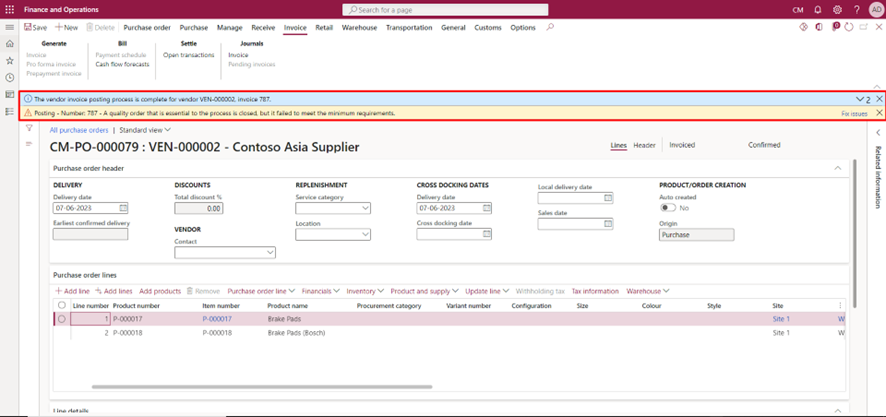
Task: Go to All purchase orders link
Action: coord(79,130)
